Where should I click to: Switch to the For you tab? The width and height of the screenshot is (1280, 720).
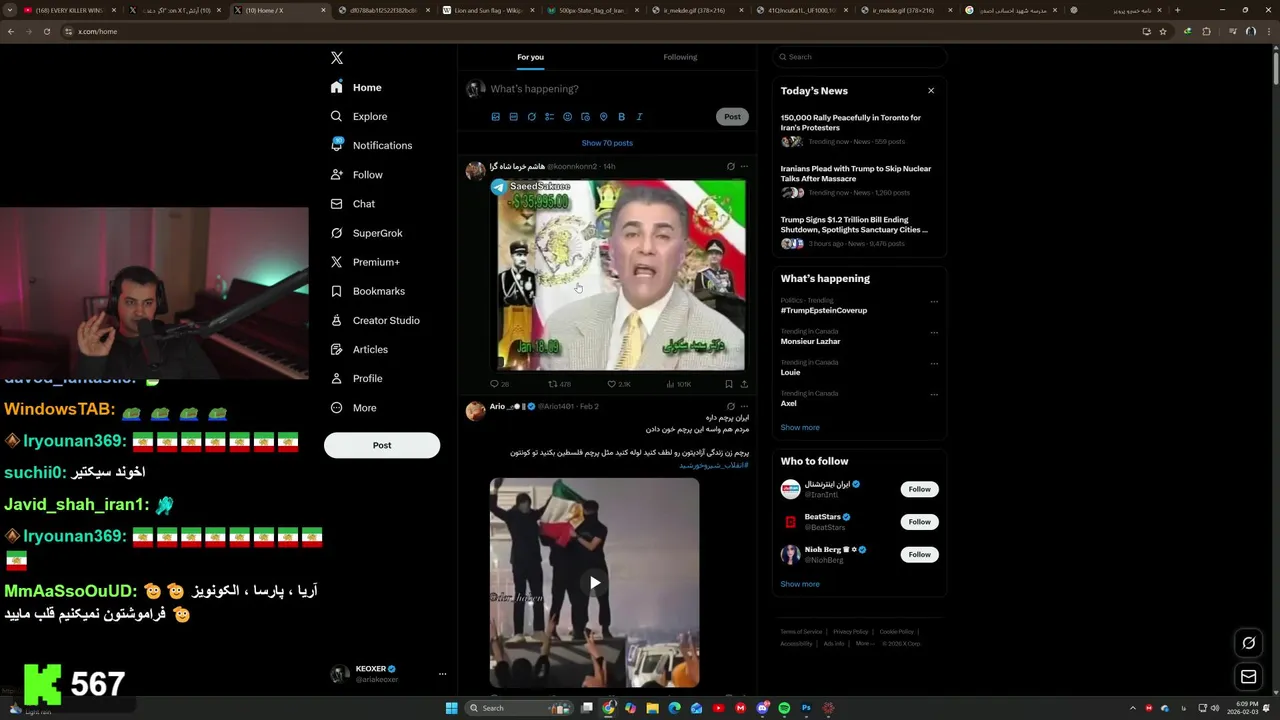[530, 57]
